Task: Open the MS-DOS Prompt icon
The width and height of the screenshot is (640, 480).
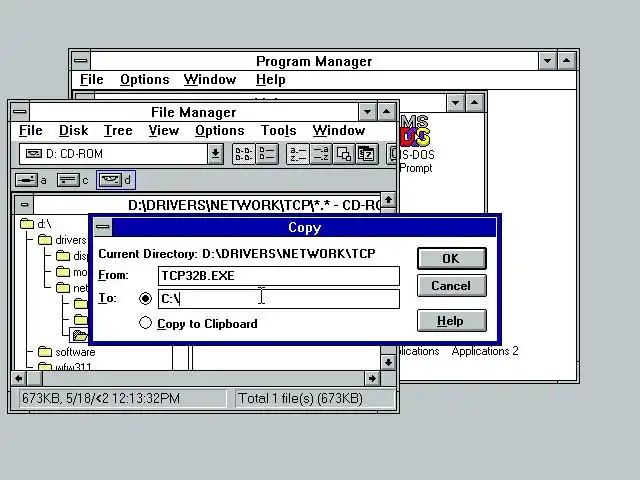Action: (x=416, y=144)
